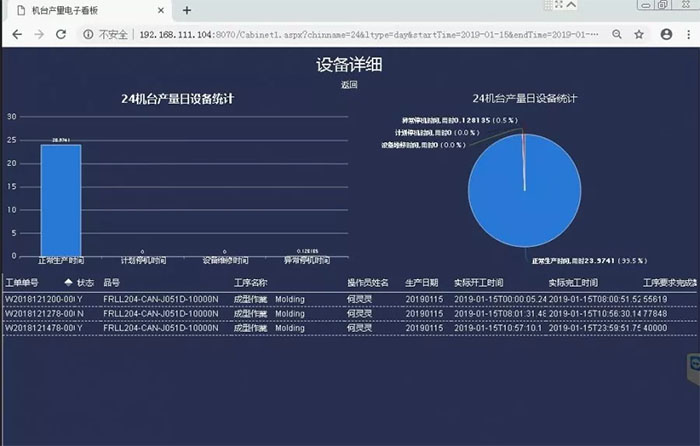
Task: Click the 返回 link under the title
Action: 349,85
